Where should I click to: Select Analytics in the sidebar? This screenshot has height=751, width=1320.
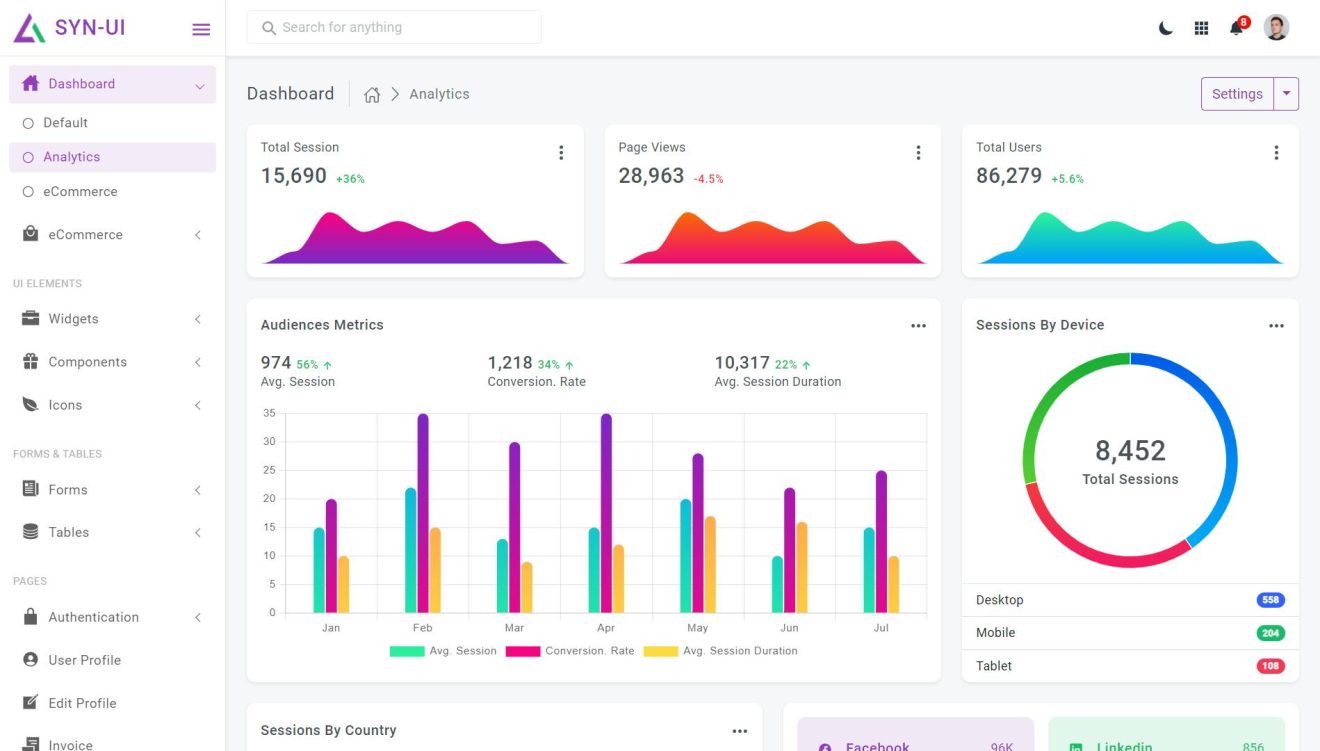pyautogui.click(x=72, y=157)
